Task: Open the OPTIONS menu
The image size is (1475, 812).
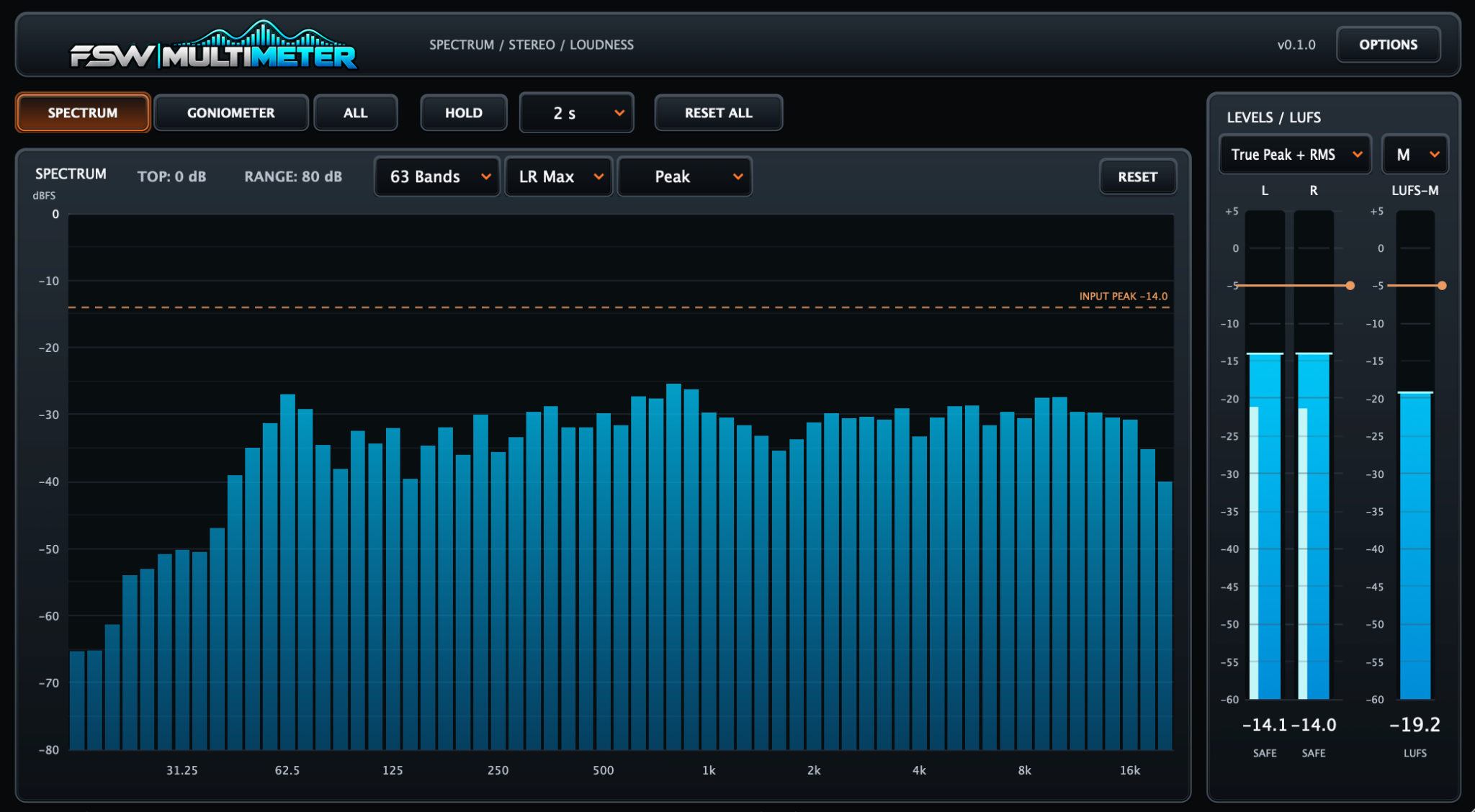Action: [1389, 45]
